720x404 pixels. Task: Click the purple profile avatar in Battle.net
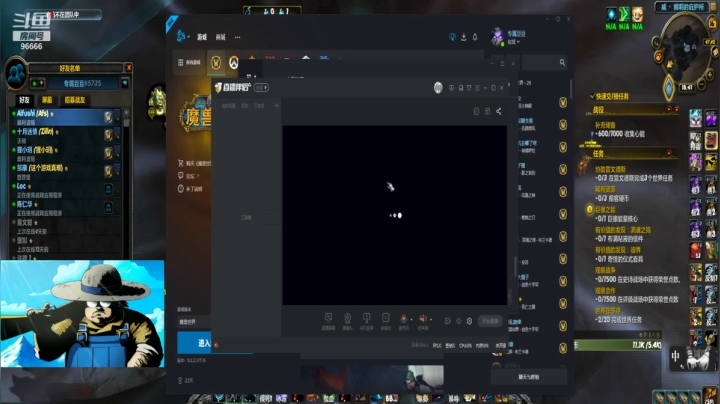(x=497, y=37)
